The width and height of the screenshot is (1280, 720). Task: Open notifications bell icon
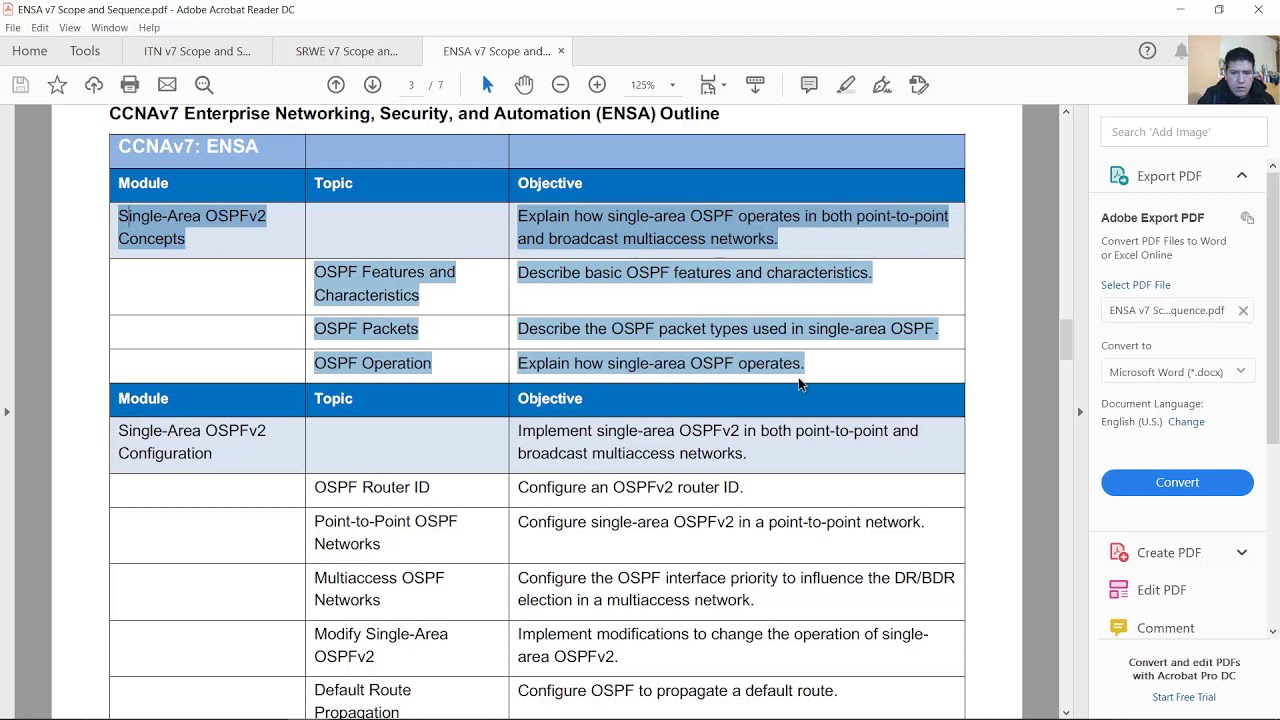1181,51
